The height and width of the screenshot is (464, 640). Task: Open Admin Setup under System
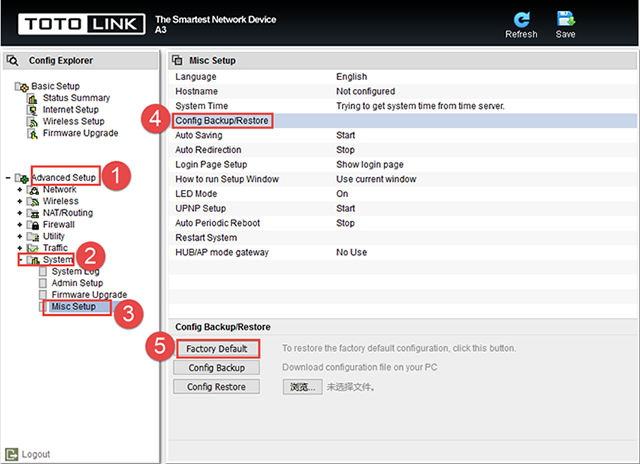click(77, 283)
